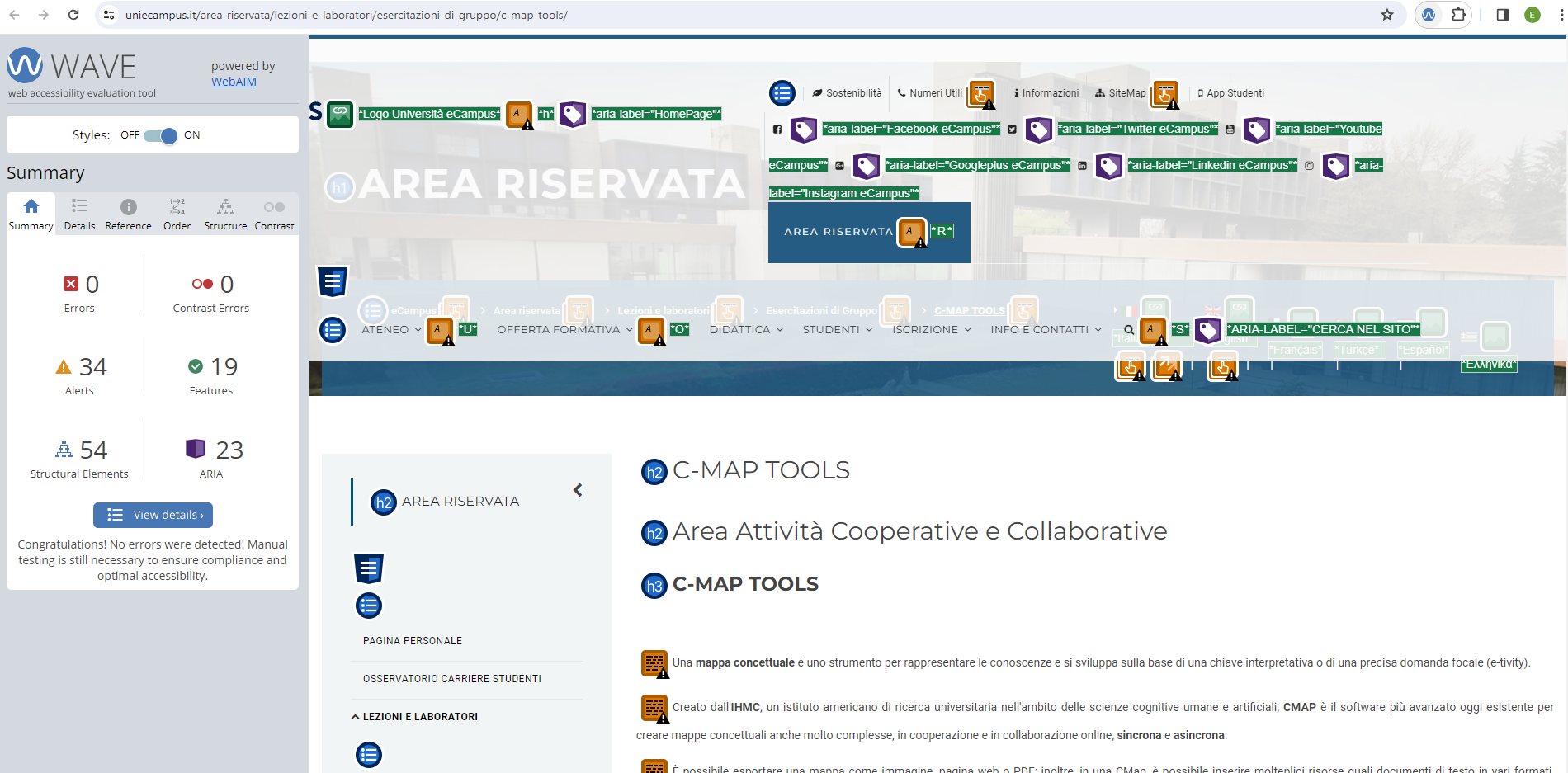Open the STUDENTI dropdown menu

[x=837, y=330]
